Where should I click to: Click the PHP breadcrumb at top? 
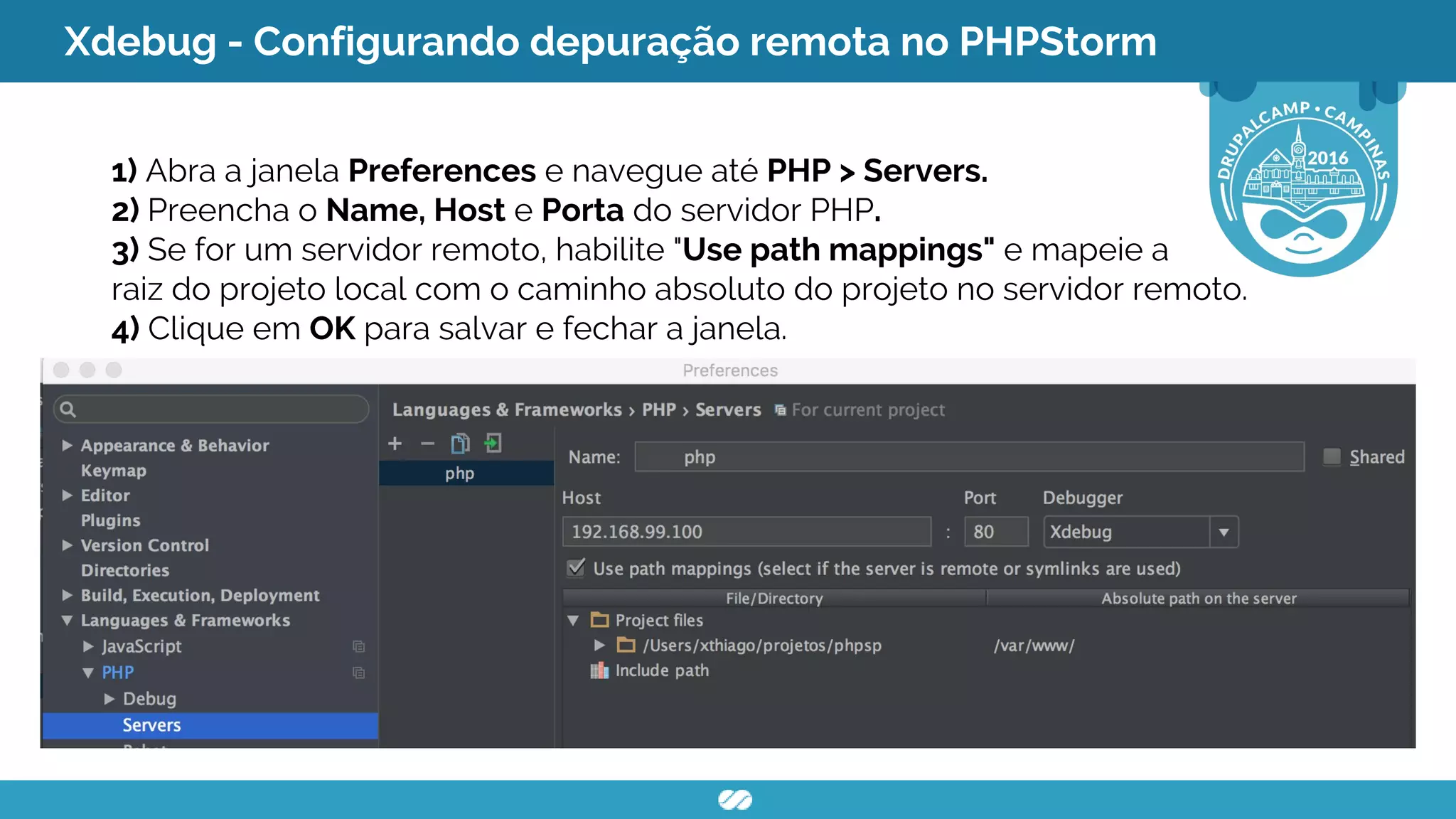pyautogui.click(x=659, y=409)
